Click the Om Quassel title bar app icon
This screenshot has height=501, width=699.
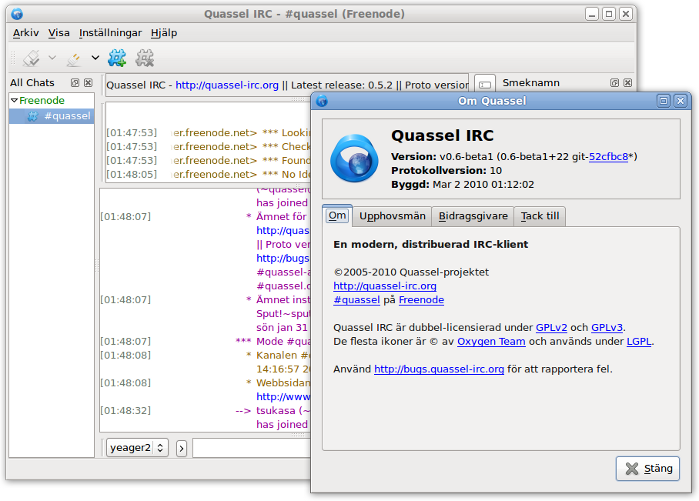(x=322, y=101)
